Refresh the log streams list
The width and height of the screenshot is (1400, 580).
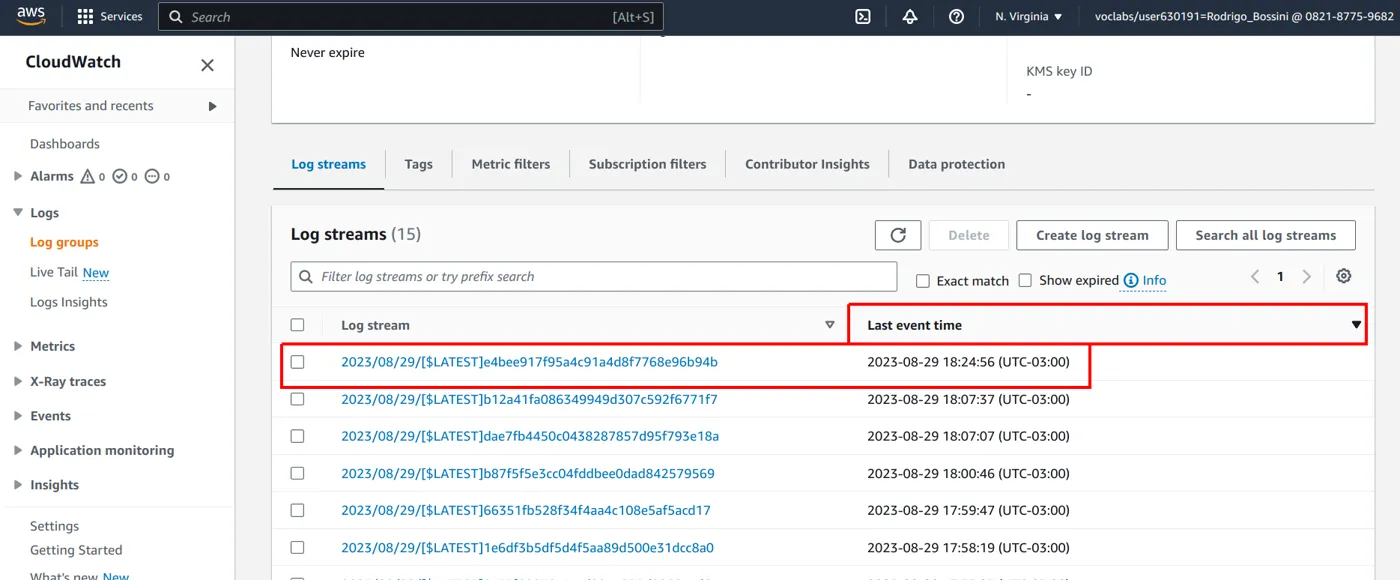pyautogui.click(x=898, y=235)
